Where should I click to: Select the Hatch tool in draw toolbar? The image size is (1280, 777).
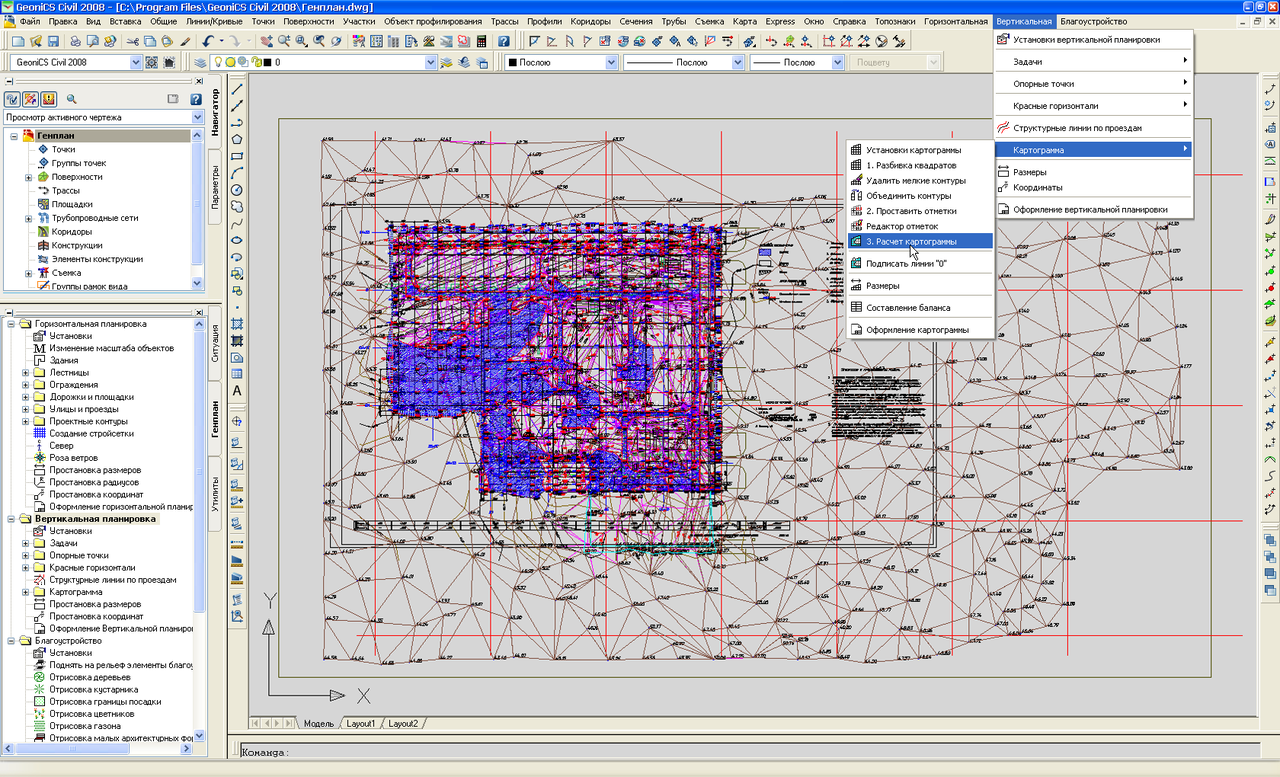[238, 324]
